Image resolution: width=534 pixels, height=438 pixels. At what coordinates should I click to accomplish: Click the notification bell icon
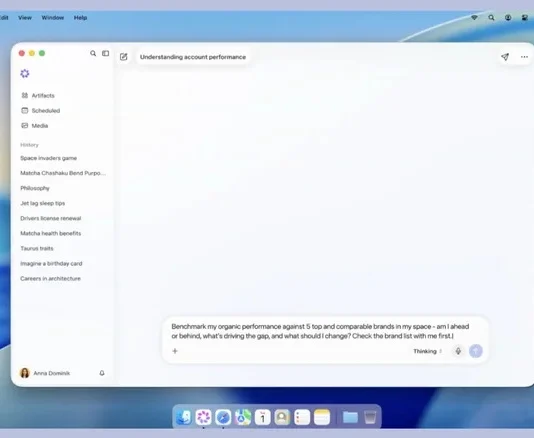coord(102,373)
